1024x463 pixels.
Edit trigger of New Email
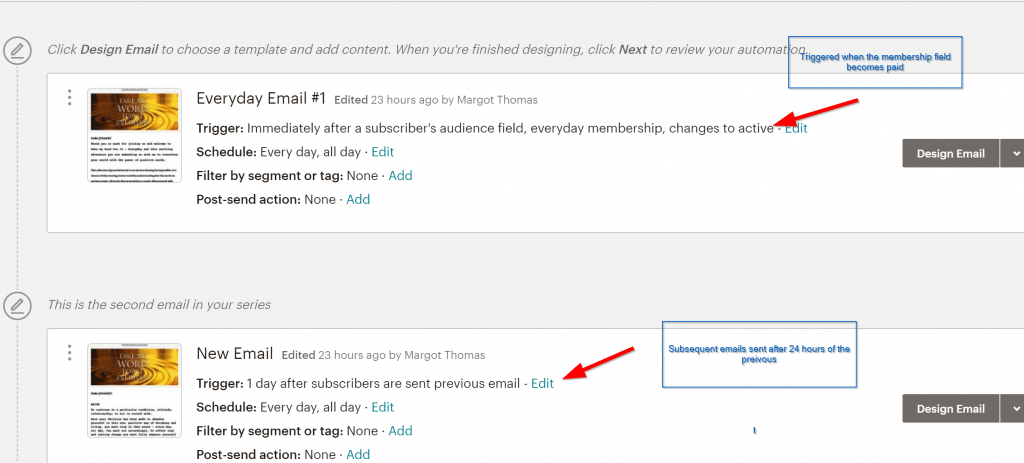pyautogui.click(x=542, y=383)
